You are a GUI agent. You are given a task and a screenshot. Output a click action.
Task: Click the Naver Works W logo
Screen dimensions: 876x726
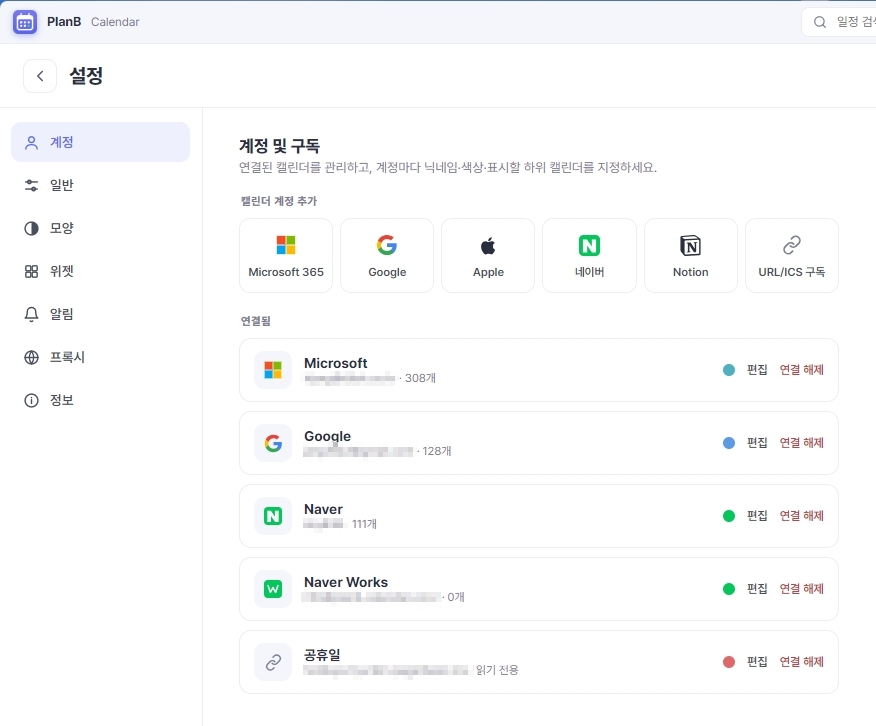click(273, 589)
